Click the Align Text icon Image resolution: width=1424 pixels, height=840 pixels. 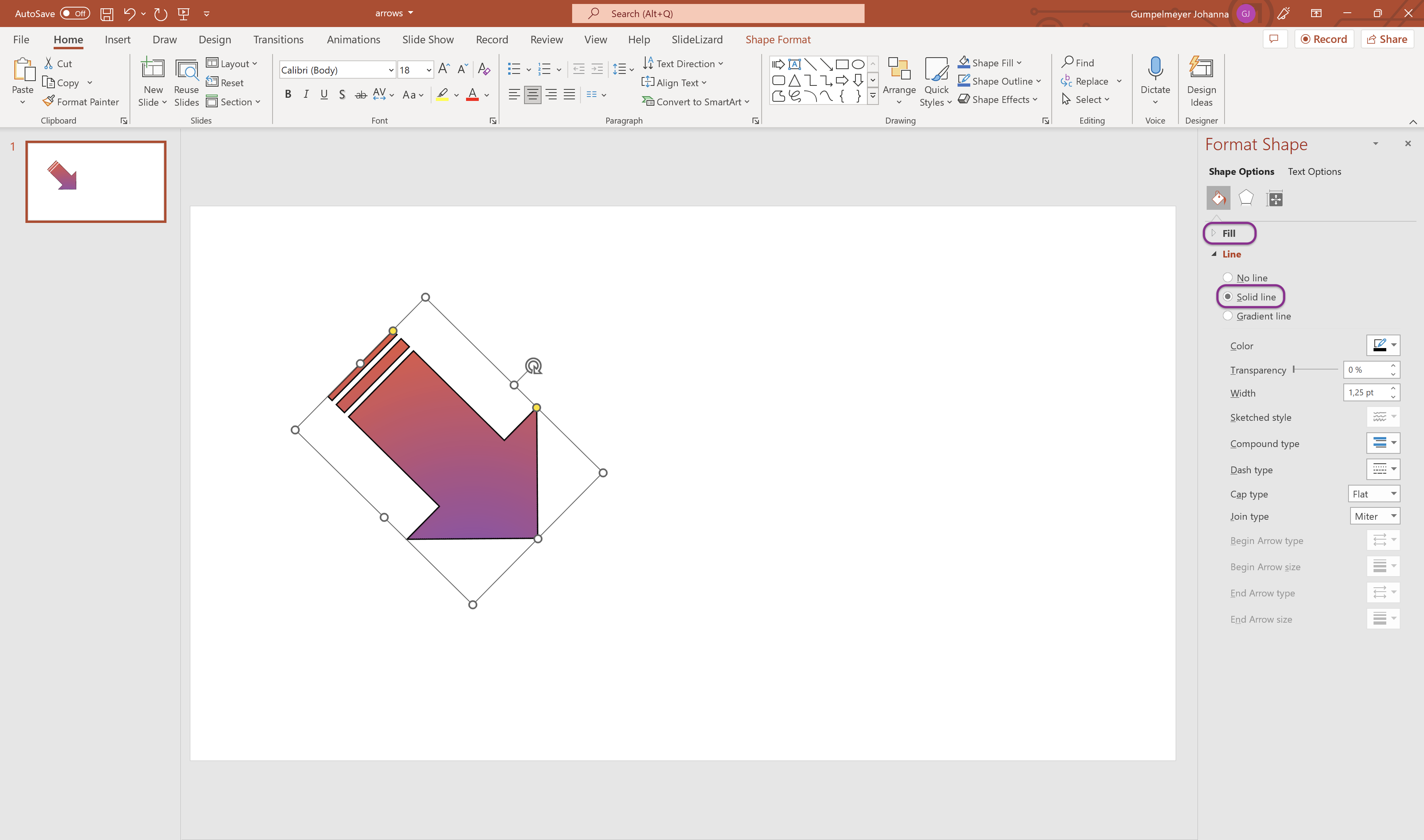tap(648, 82)
